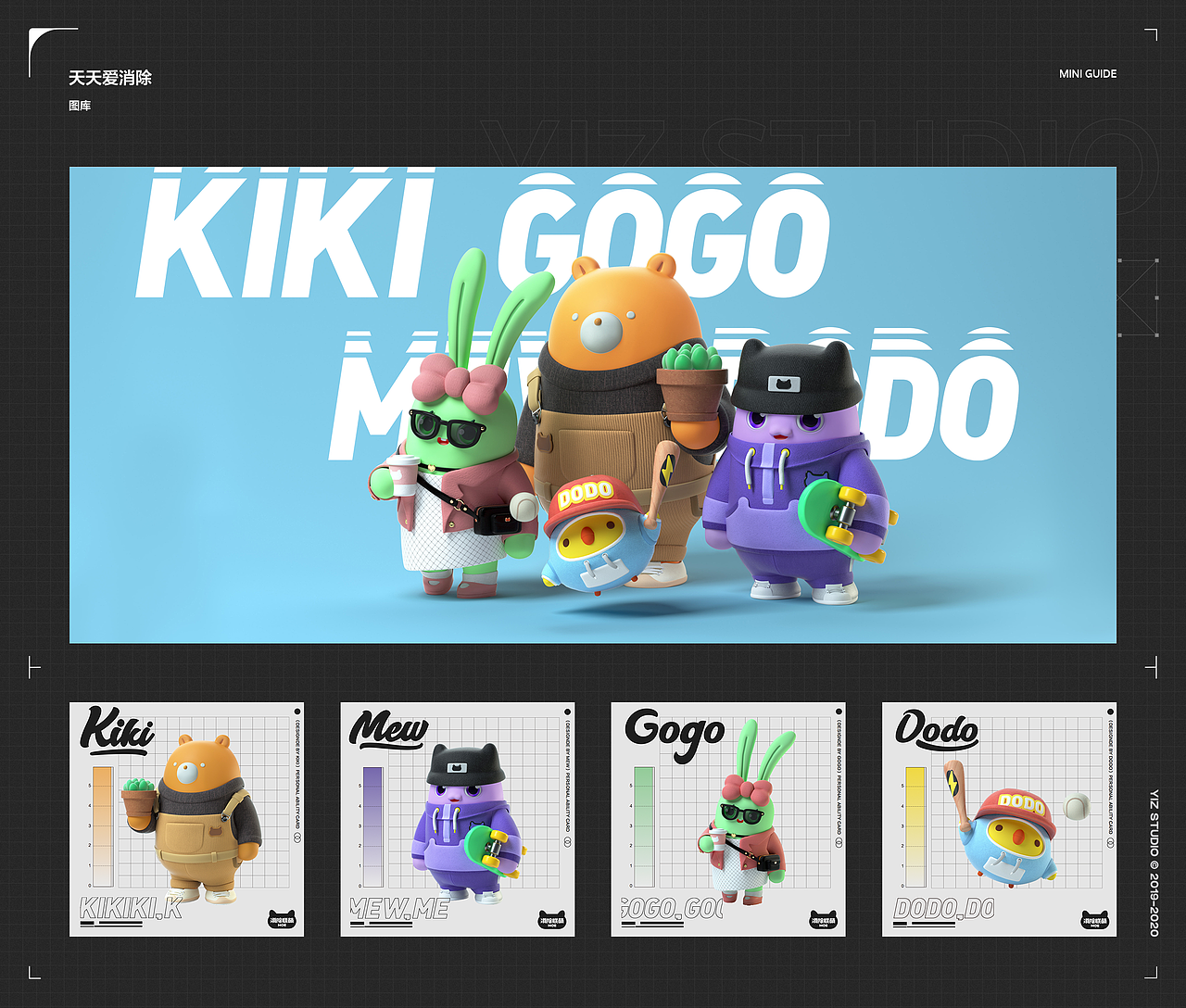Open the green rabbit Gogo ability card
This screenshot has height=1008, width=1186.
coord(728,819)
